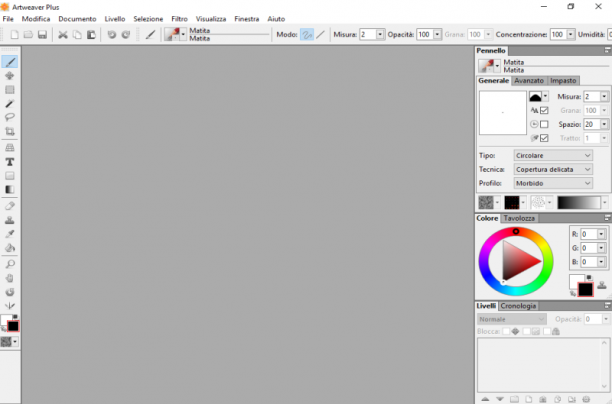The height and width of the screenshot is (404, 612).
Task: Expand the Spazio value dropdown
Action: [604, 124]
